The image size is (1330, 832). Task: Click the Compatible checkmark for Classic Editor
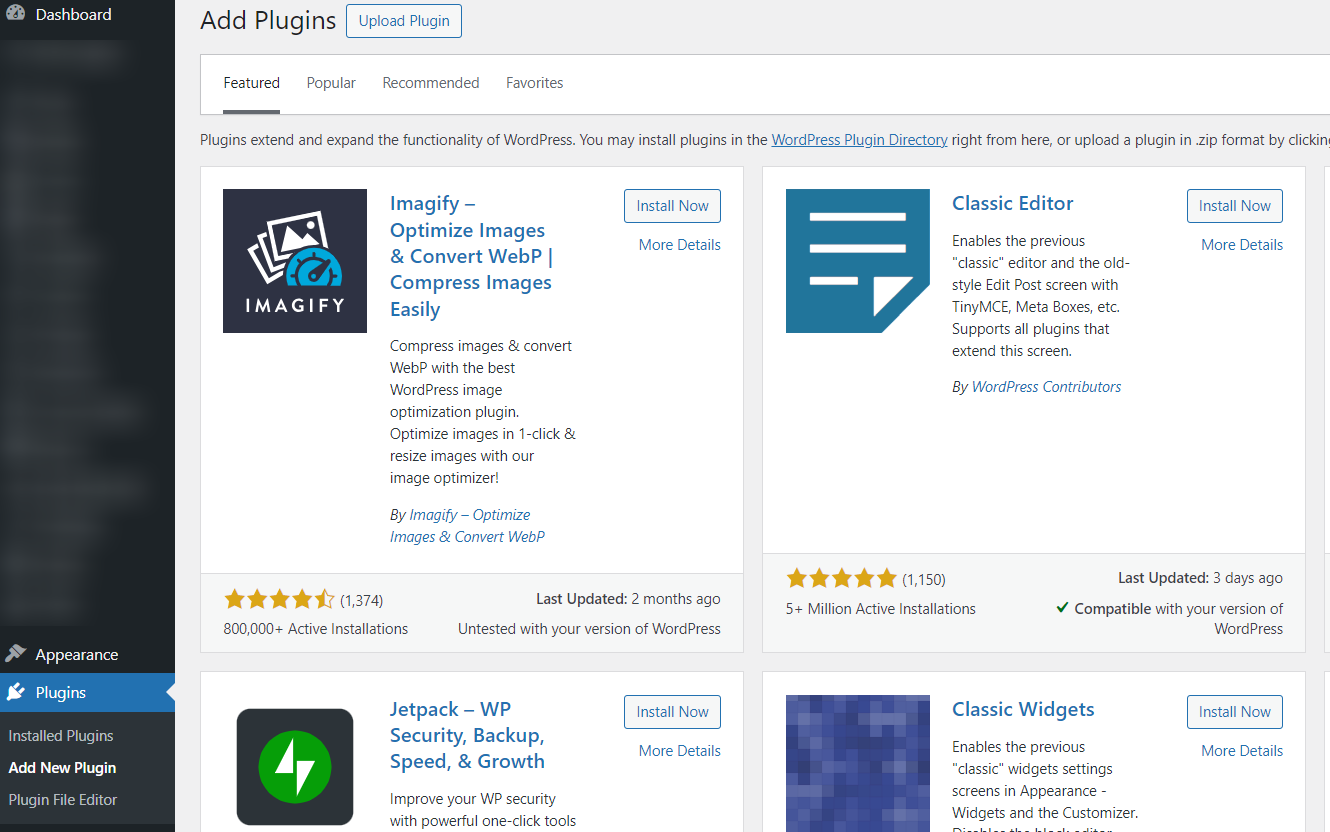tap(1062, 608)
